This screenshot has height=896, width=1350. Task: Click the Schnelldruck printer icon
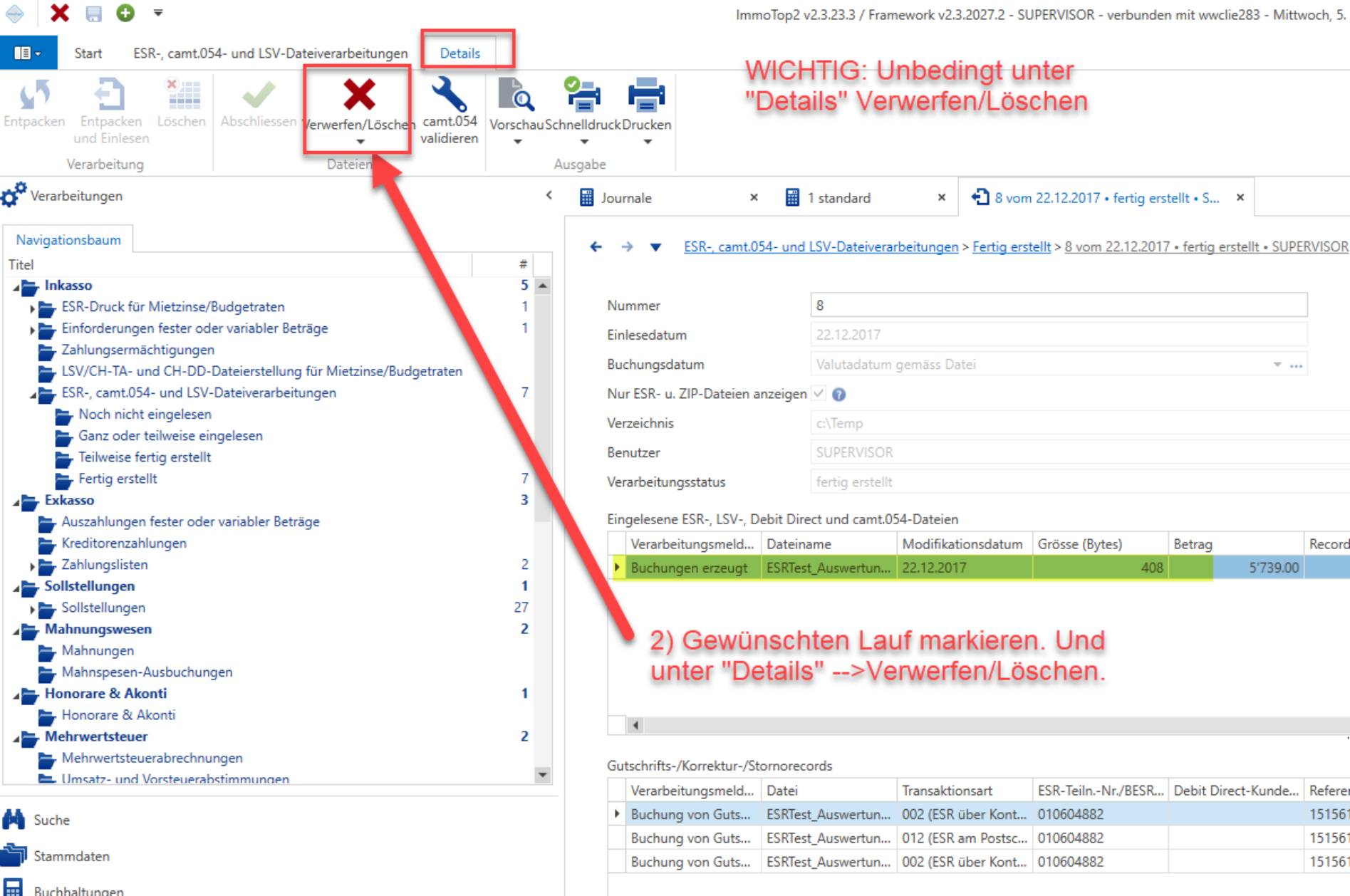pyautogui.click(x=582, y=95)
